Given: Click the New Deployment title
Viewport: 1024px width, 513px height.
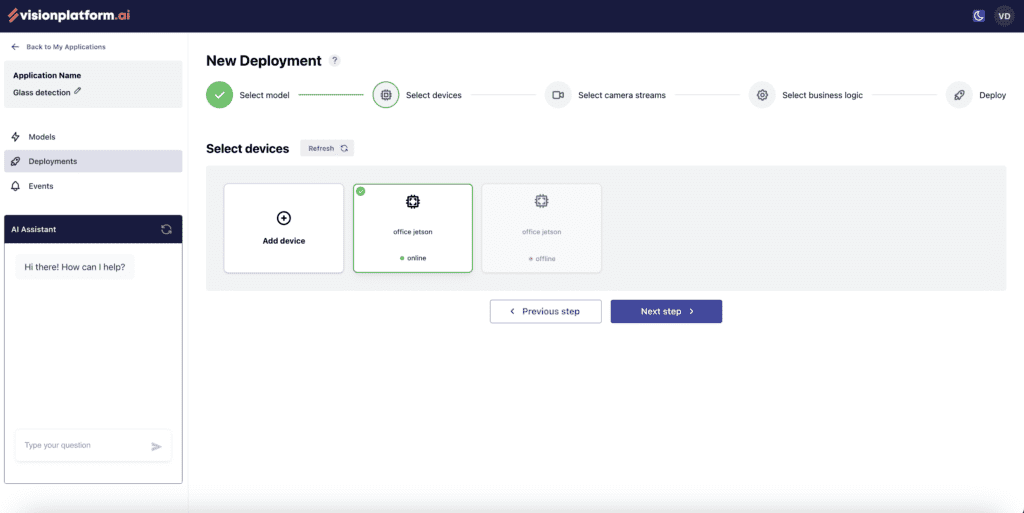Looking at the screenshot, I should tap(264, 61).
